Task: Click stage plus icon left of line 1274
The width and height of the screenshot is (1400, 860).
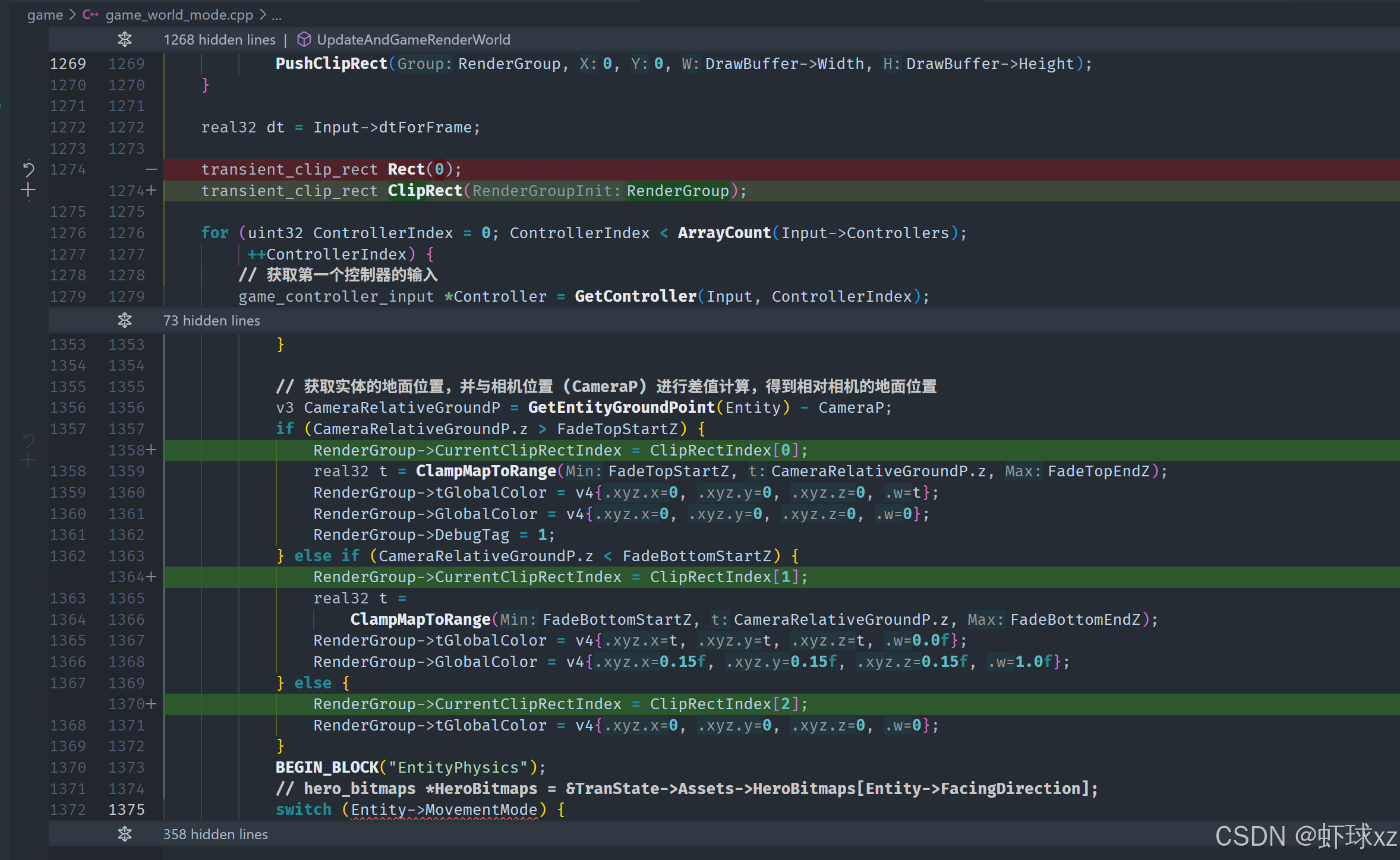Action: click(x=28, y=191)
